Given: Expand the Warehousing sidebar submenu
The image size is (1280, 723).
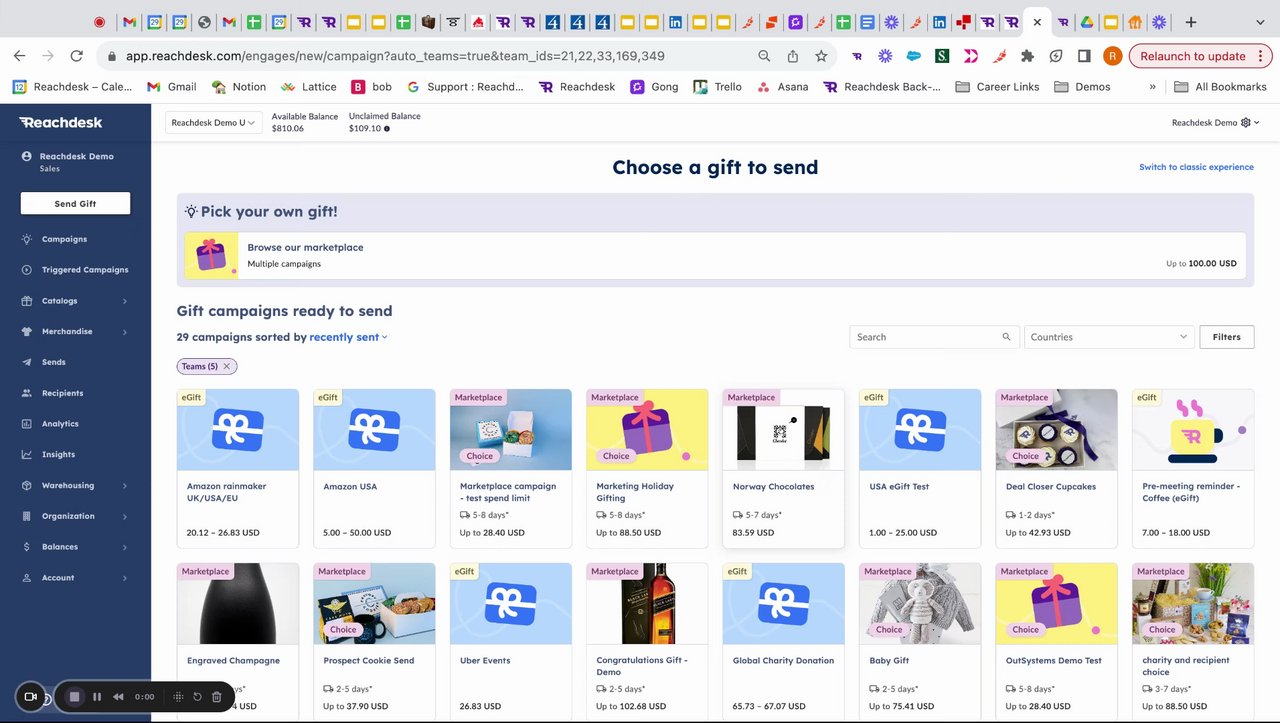Looking at the screenshot, I should 125,486.
